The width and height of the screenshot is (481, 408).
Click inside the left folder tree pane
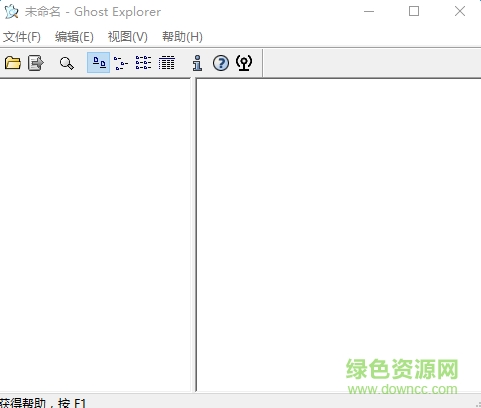[x=95, y=235]
